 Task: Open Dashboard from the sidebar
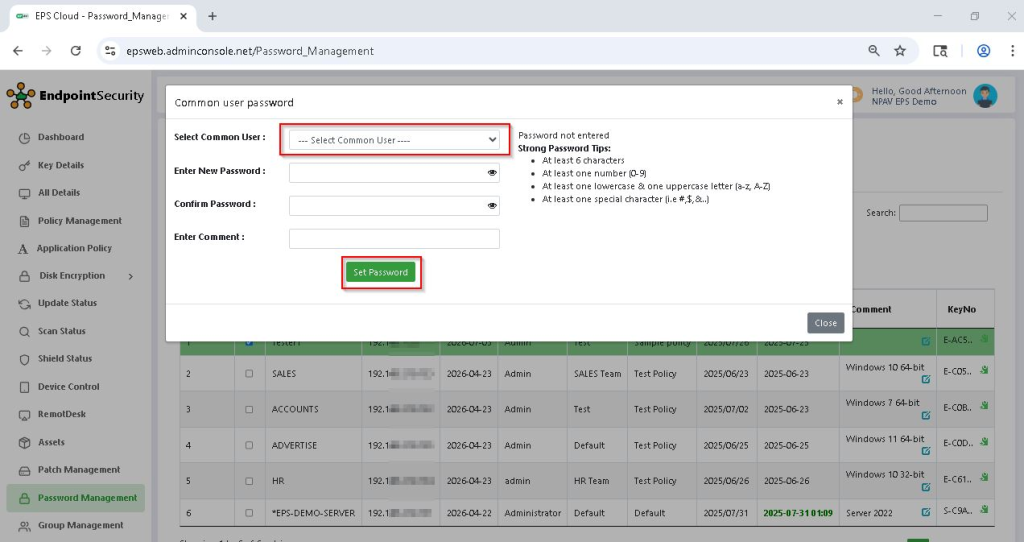click(x=61, y=137)
